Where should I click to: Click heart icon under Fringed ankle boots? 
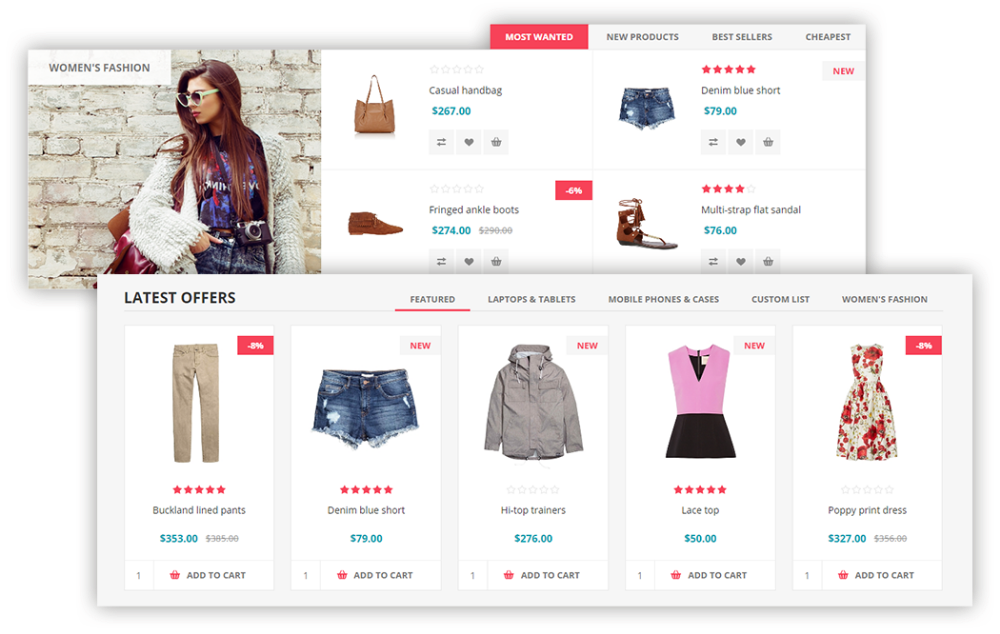(x=468, y=262)
